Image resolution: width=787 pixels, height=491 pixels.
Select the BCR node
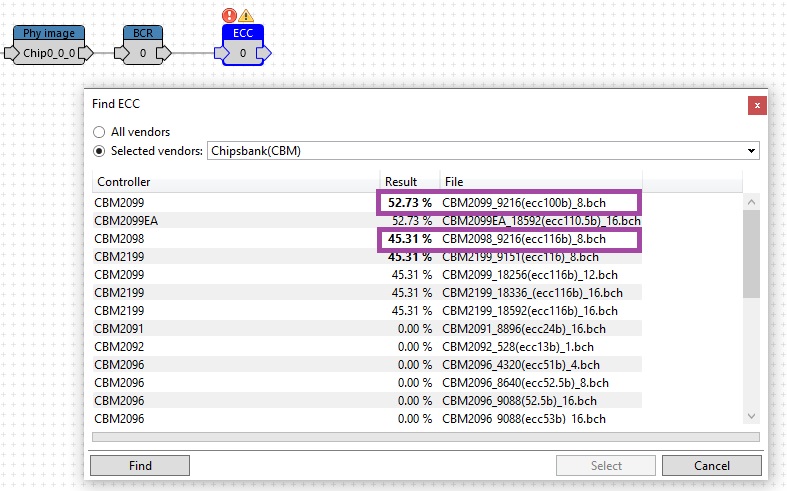(143, 45)
